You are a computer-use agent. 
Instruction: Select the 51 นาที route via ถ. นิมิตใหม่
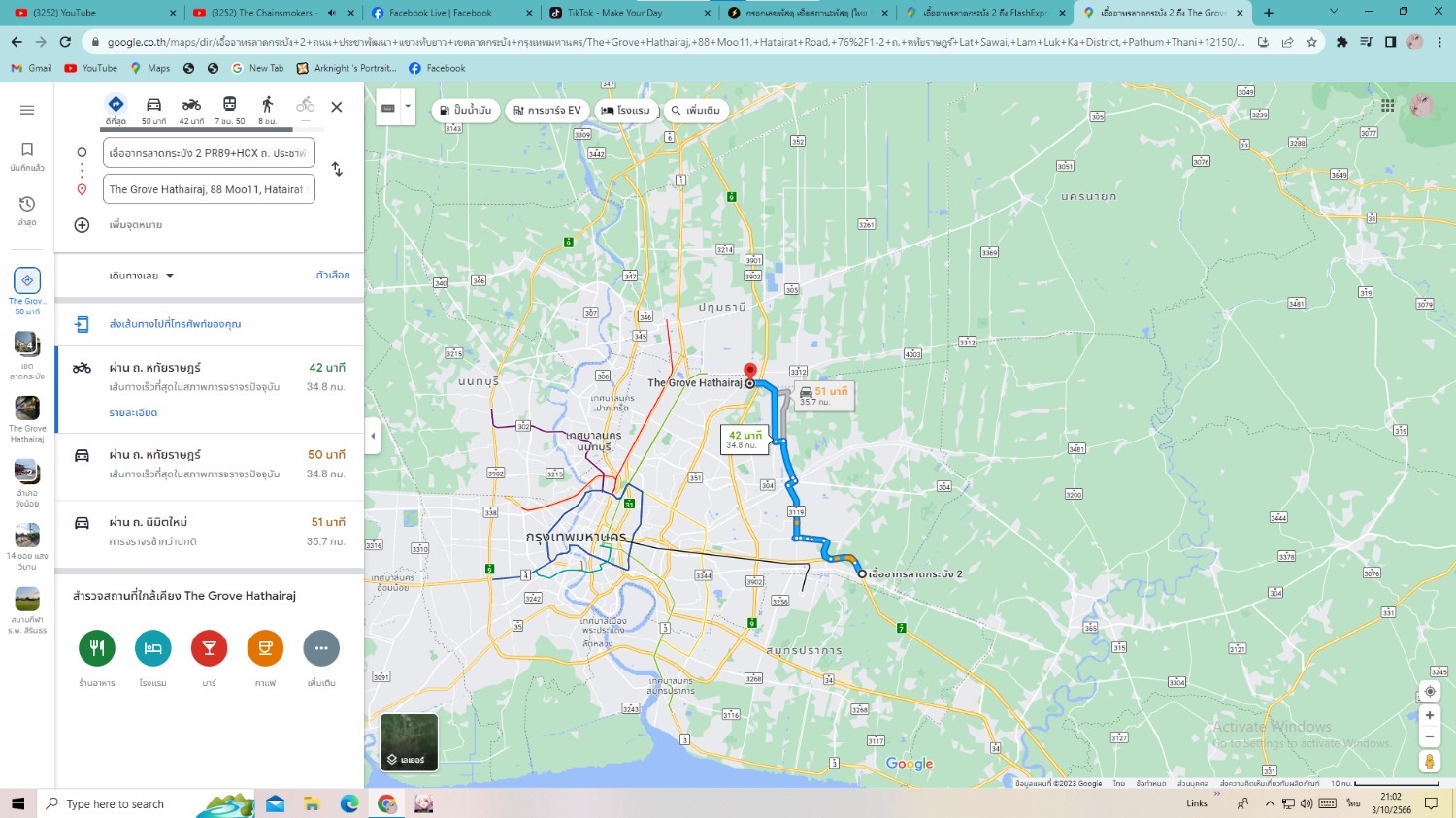click(210, 532)
